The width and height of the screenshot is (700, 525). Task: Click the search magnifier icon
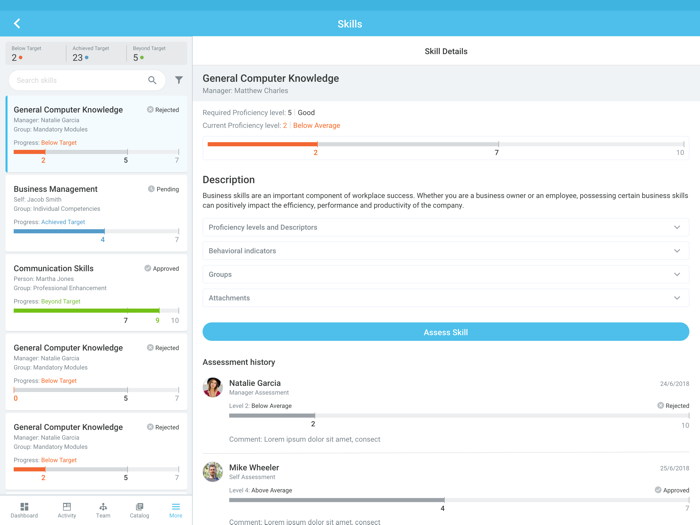click(x=152, y=80)
